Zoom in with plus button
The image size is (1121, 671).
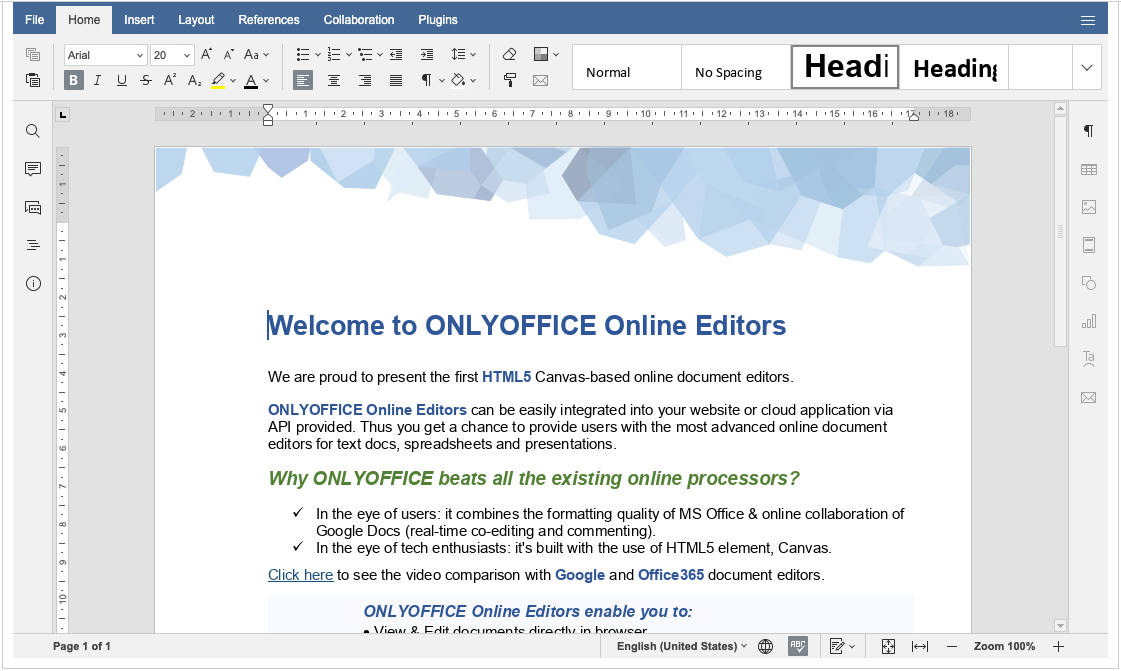tap(1058, 647)
